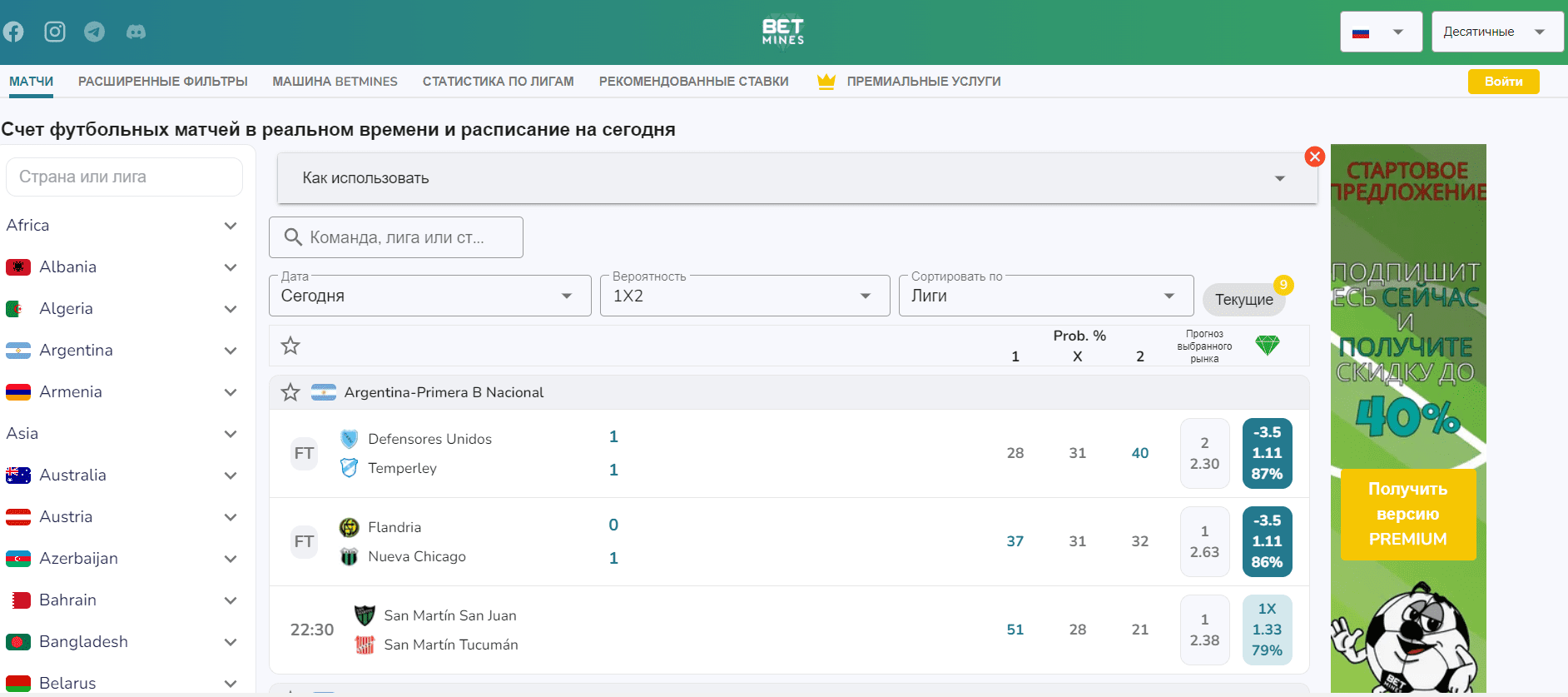
Task: Toggle the 'Текущие' live matches filter
Action: coord(1243,300)
